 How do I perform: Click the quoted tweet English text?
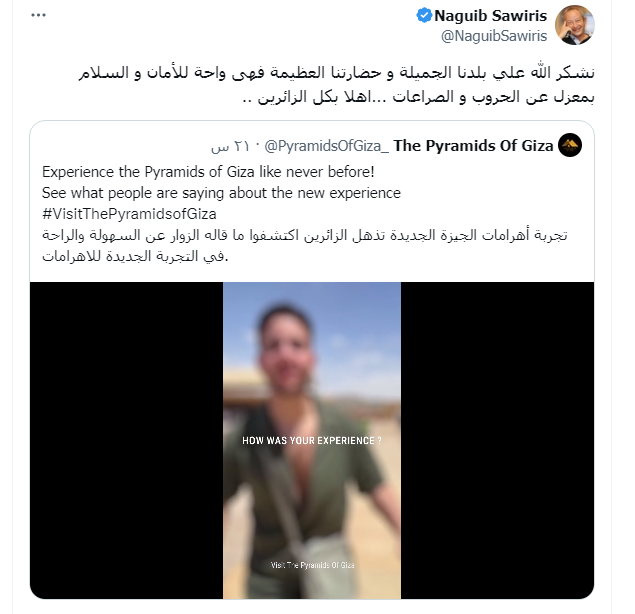(x=221, y=193)
